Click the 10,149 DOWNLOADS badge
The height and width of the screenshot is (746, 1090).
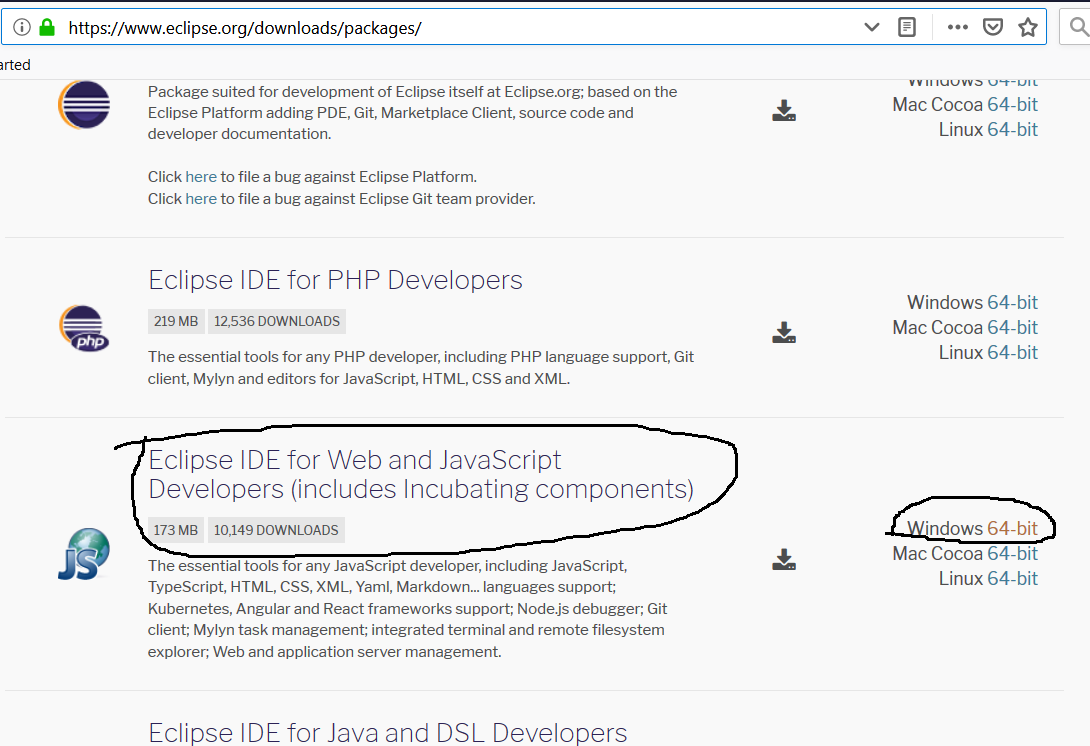pos(276,530)
